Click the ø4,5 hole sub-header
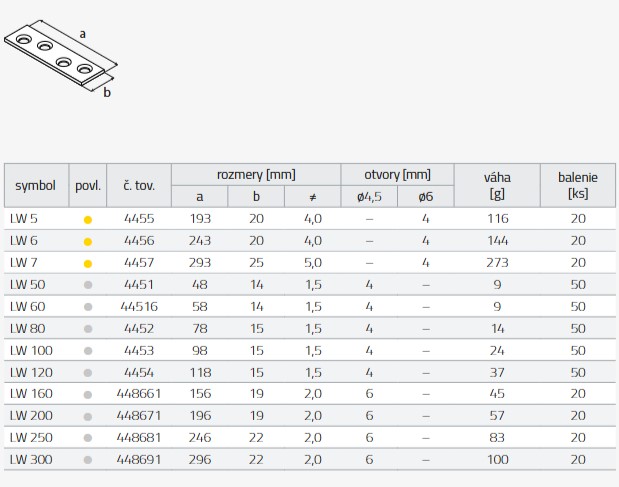 click(x=369, y=197)
